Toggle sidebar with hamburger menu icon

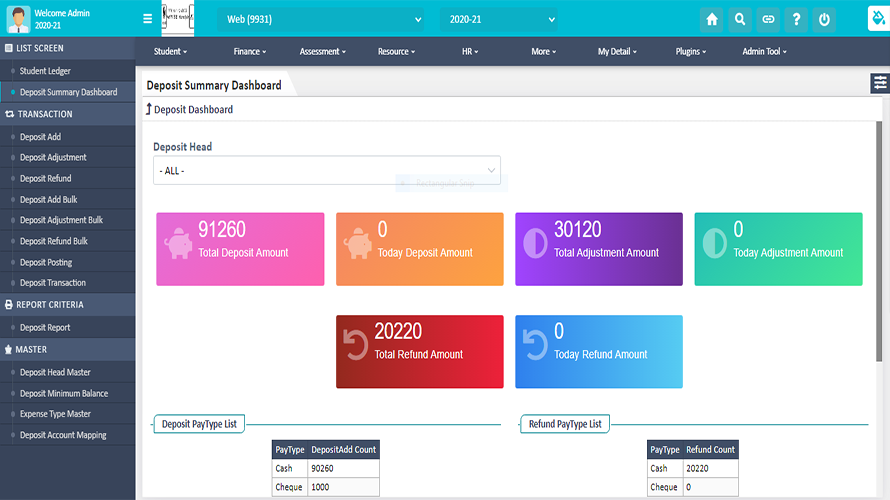point(148,19)
